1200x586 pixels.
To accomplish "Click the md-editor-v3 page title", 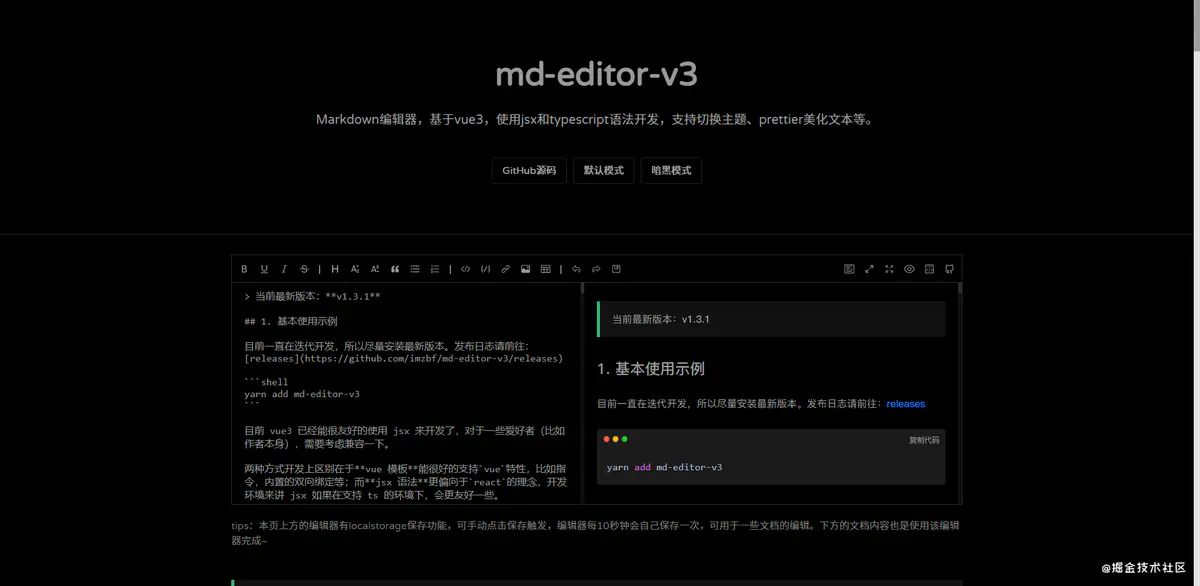I will pyautogui.click(x=597, y=75).
